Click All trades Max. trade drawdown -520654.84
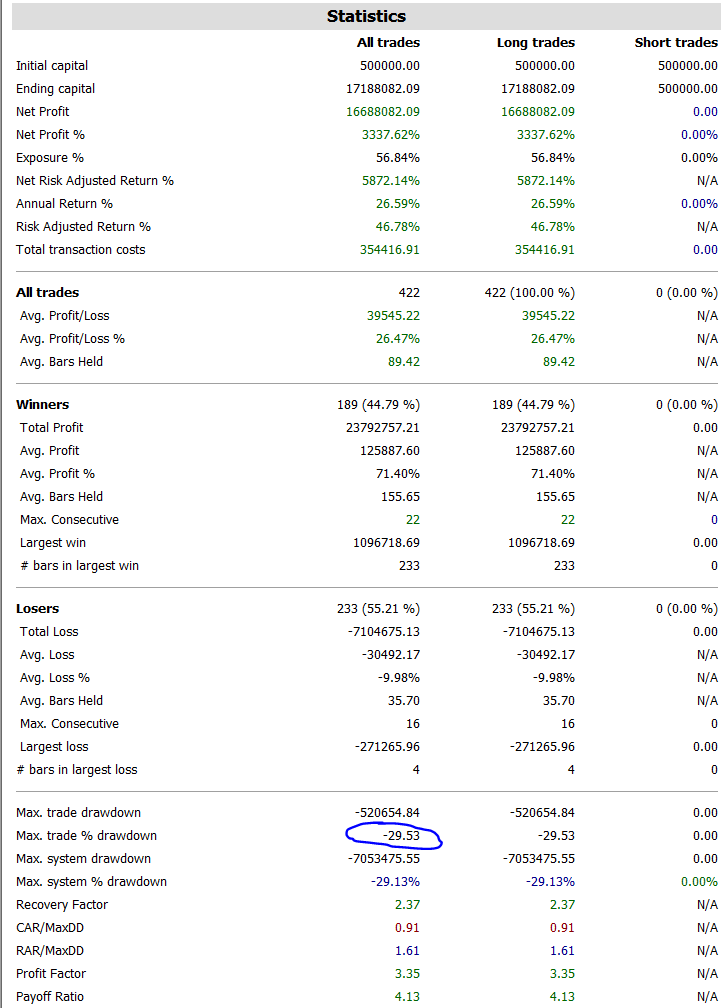The height and width of the screenshot is (1008, 721). coord(387,813)
